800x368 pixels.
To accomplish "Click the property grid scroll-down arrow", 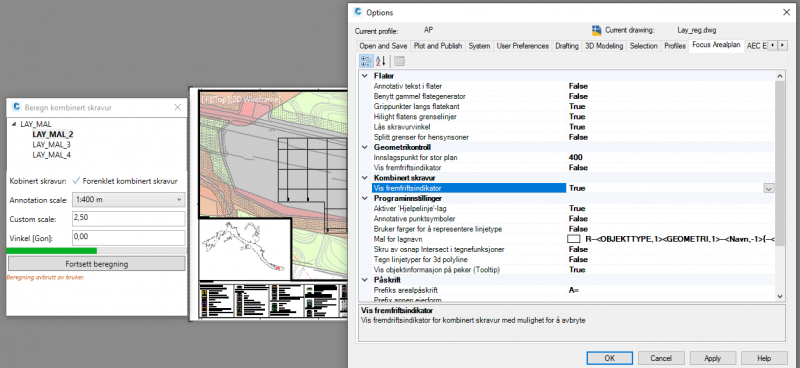I will pyautogui.click(x=780, y=296).
